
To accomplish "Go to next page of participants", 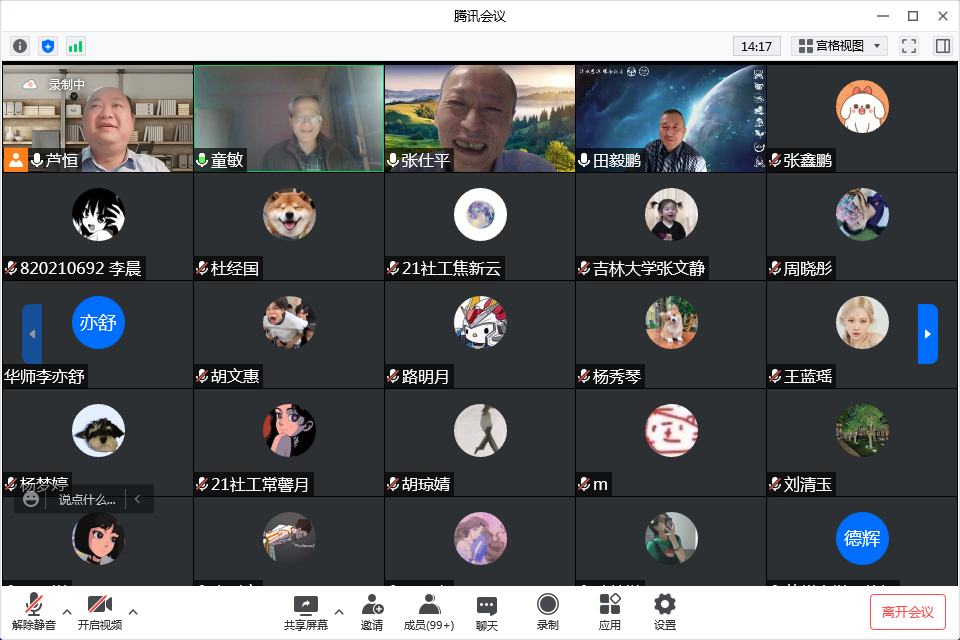I will click(x=928, y=334).
